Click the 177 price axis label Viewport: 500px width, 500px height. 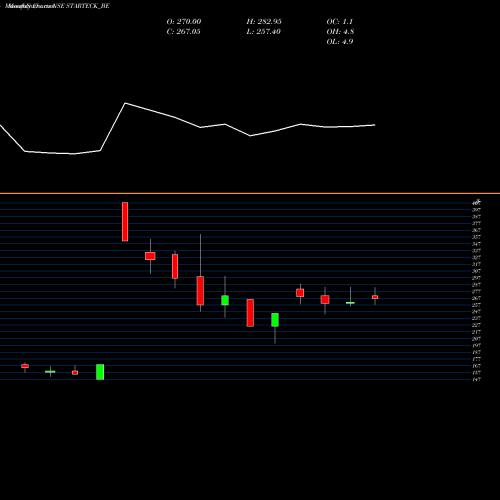pos(476,359)
